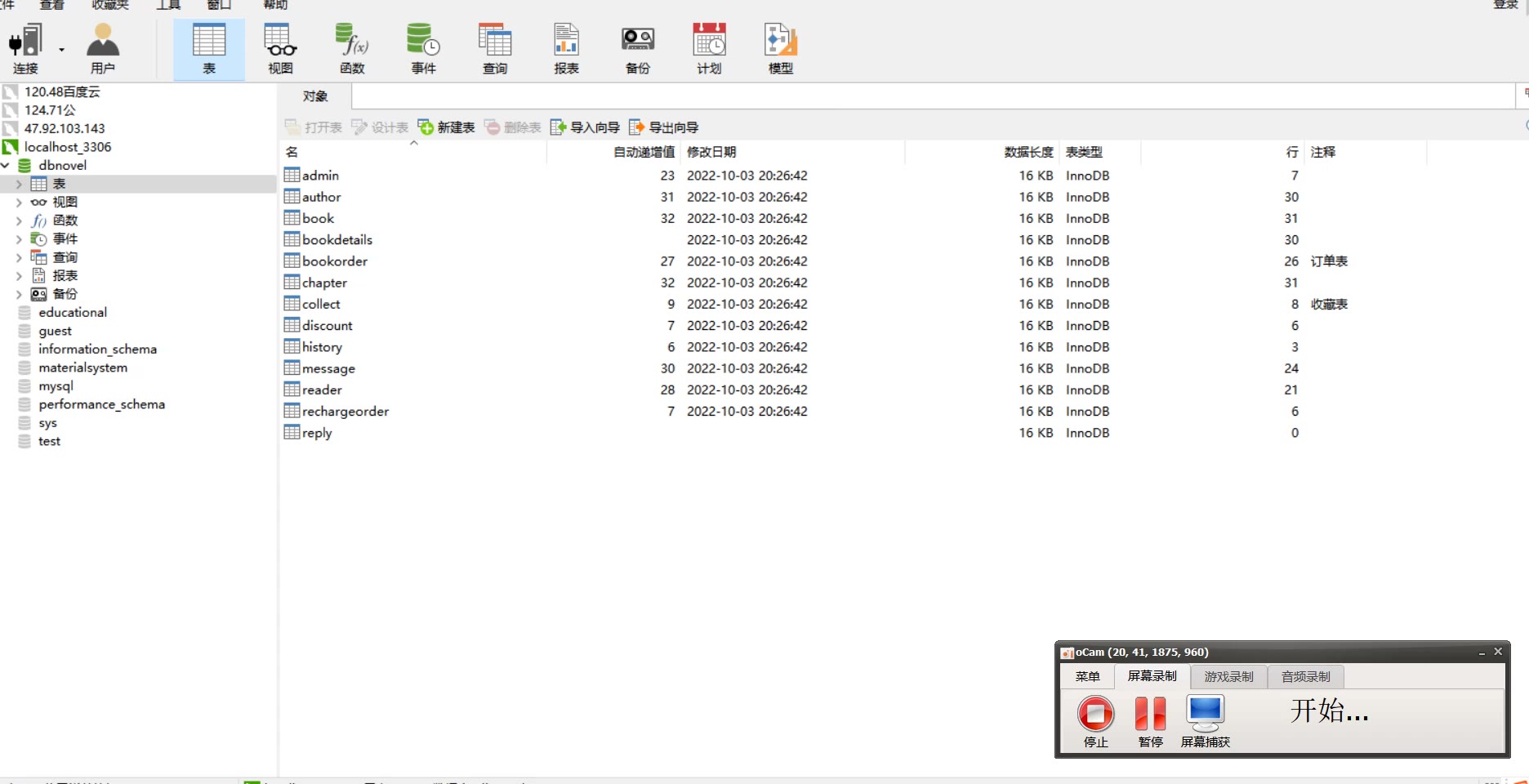Select the bookorder table row
The width and height of the screenshot is (1529, 784).
click(x=335, y=261)
